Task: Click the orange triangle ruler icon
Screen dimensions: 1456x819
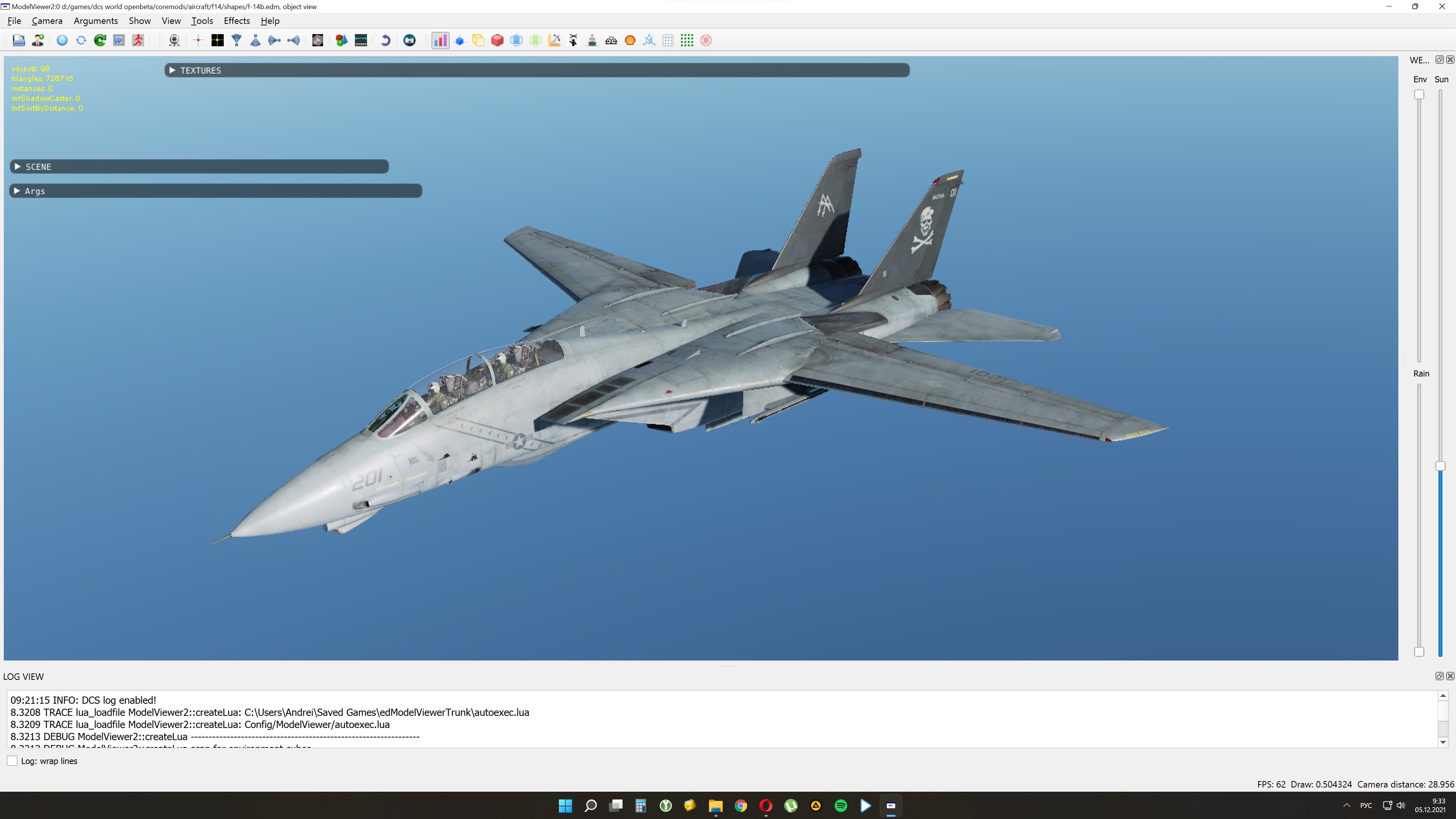Action: click(x=554, y=40)
